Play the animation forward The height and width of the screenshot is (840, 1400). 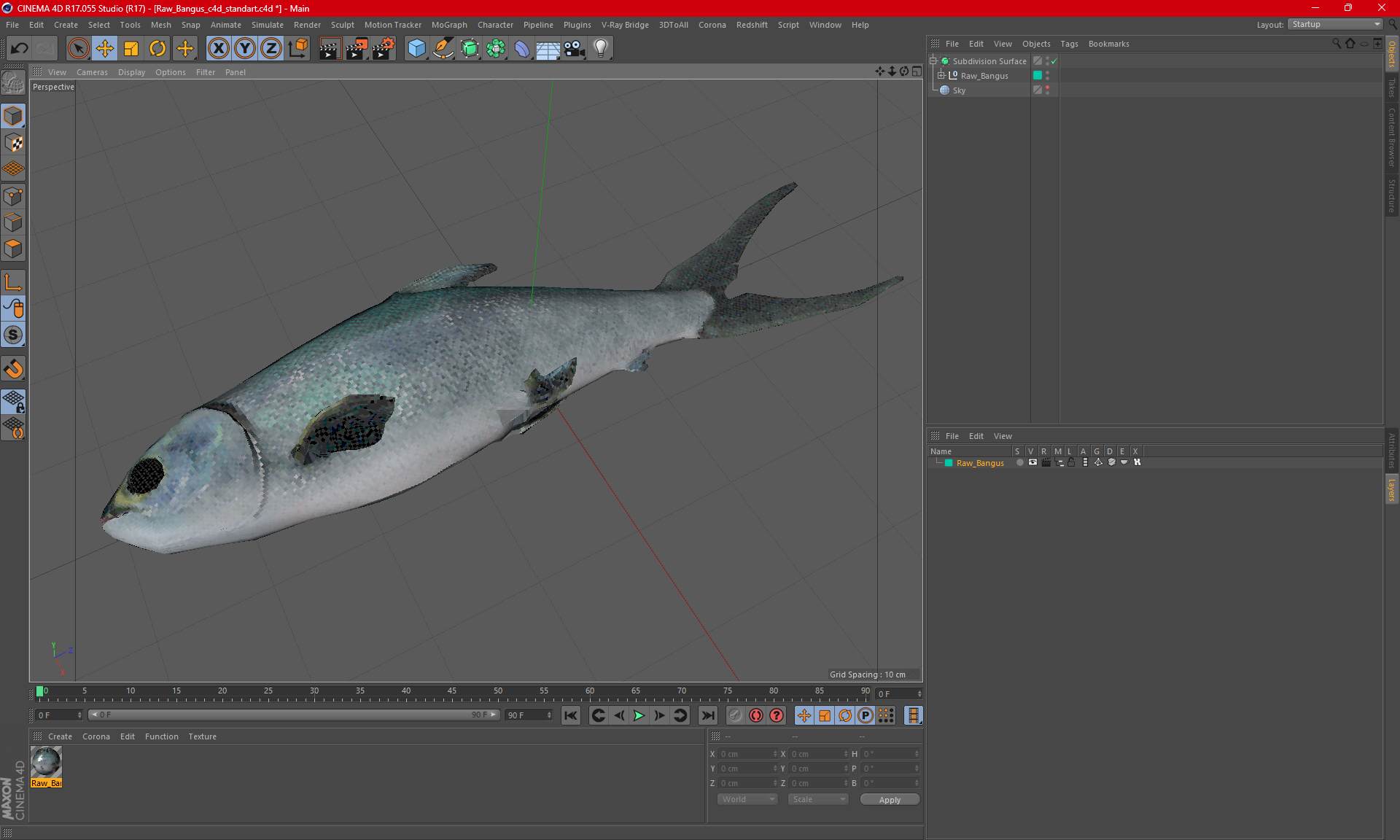[x=639, y=715]
